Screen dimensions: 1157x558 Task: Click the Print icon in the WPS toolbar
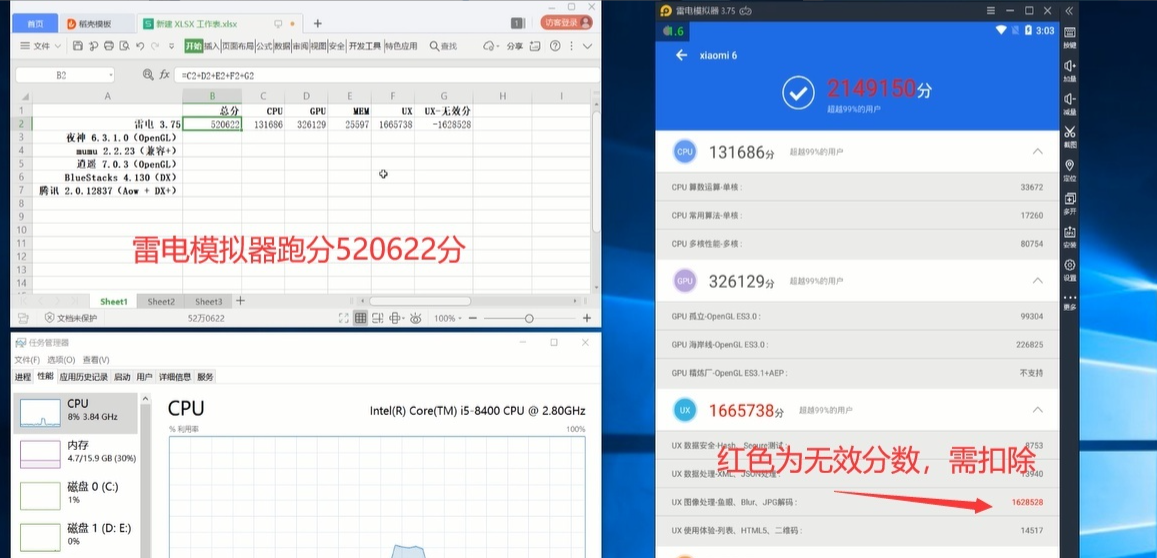pyautogui.click(x=109, y=46)
